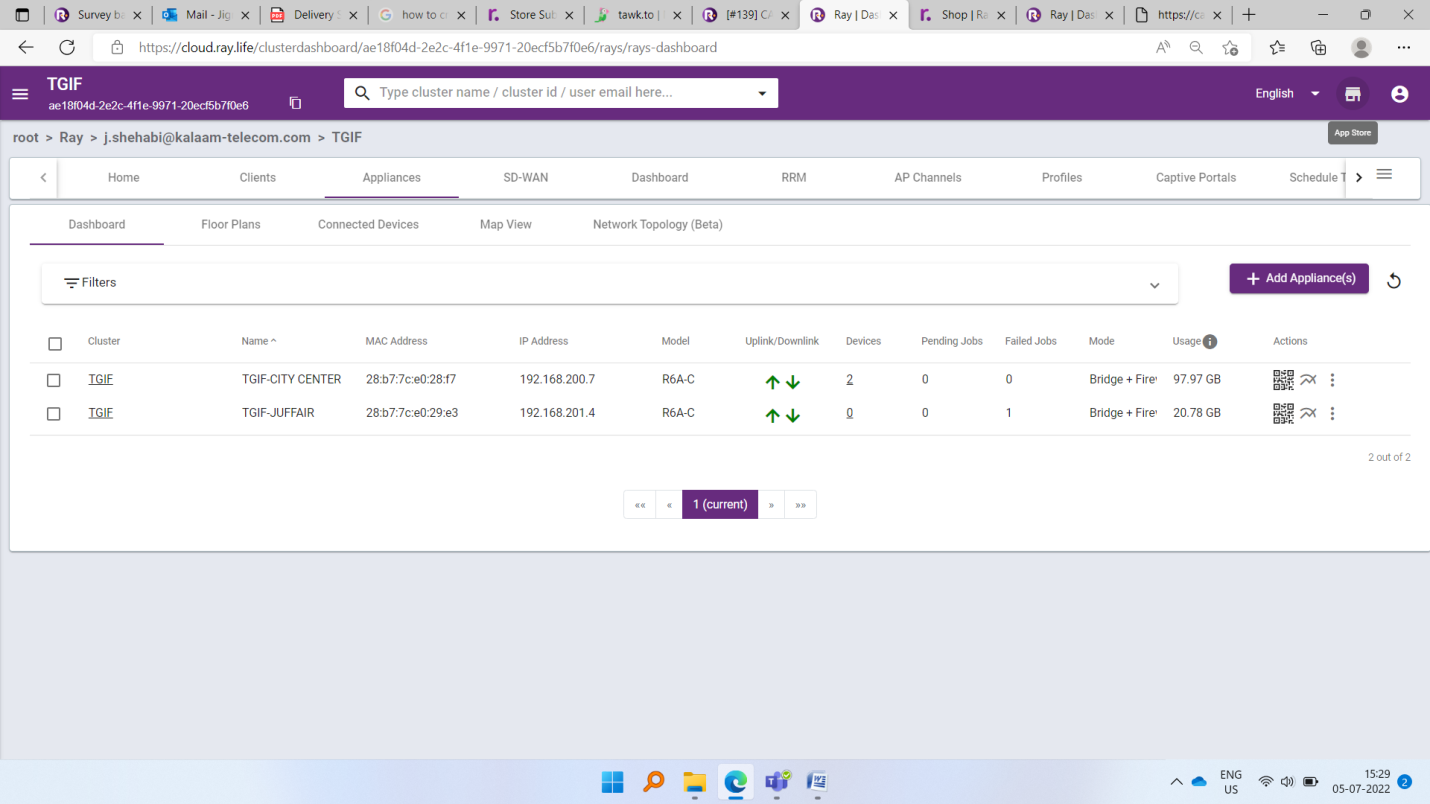Open more actions menu for TGIF-CITY CENTER
Screen dimensions: 1430x804
tap(1333, 380)
